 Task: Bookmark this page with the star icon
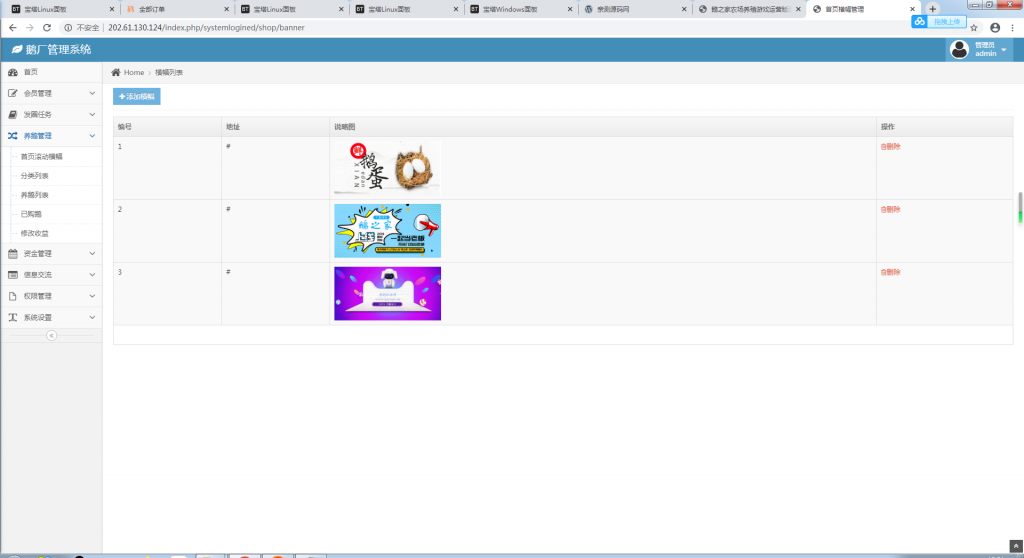point(974,27)
